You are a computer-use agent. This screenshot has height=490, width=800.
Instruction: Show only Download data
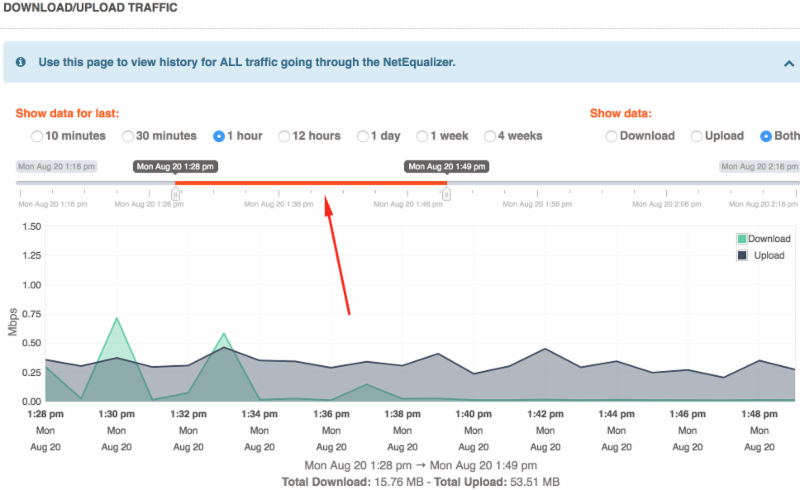tap(612, 136)
